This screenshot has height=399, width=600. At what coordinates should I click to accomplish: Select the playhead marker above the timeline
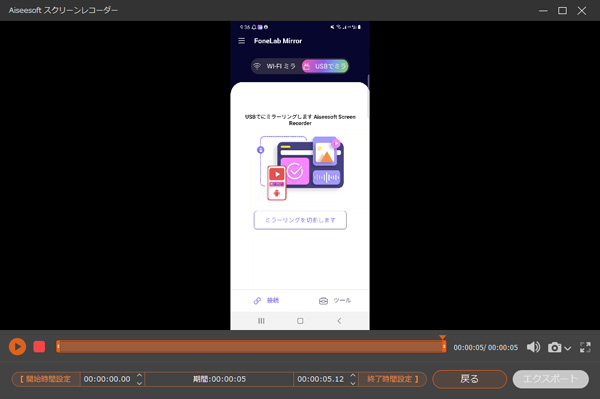click(442, 337)
